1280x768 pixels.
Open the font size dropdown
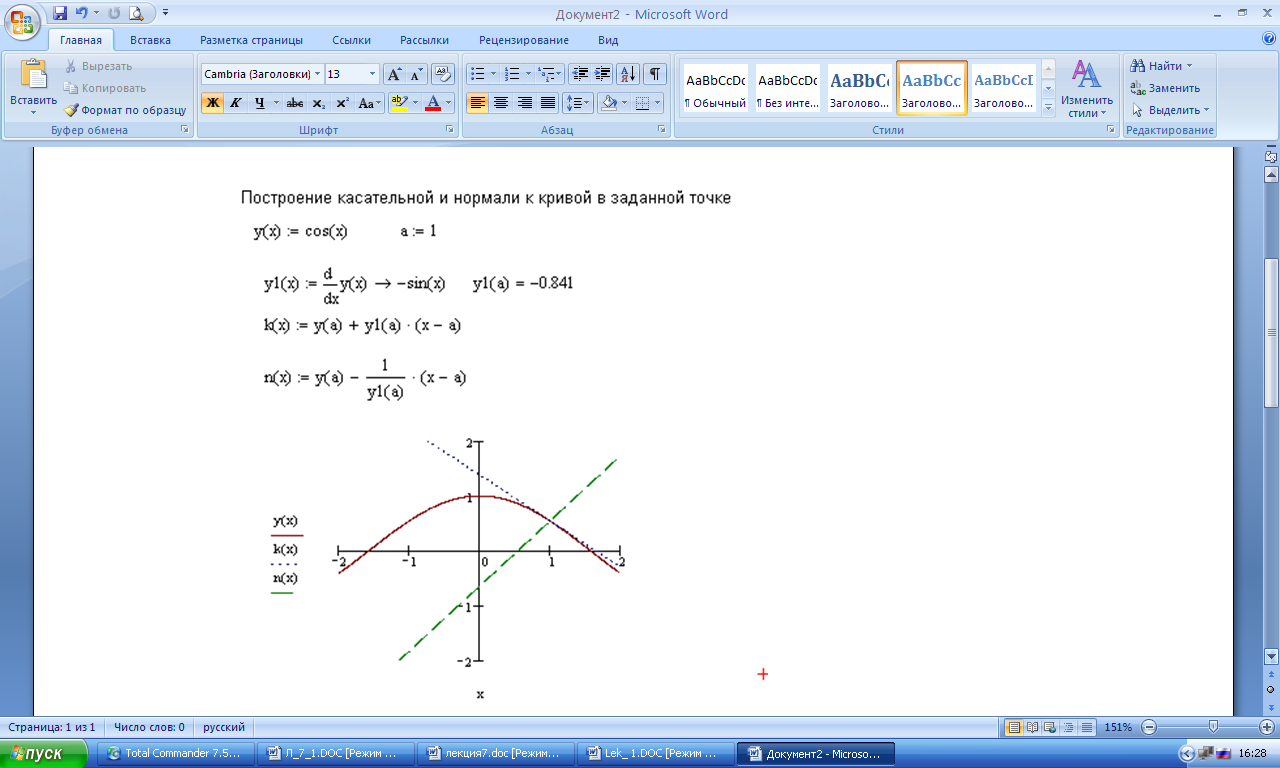coord(373,74)
